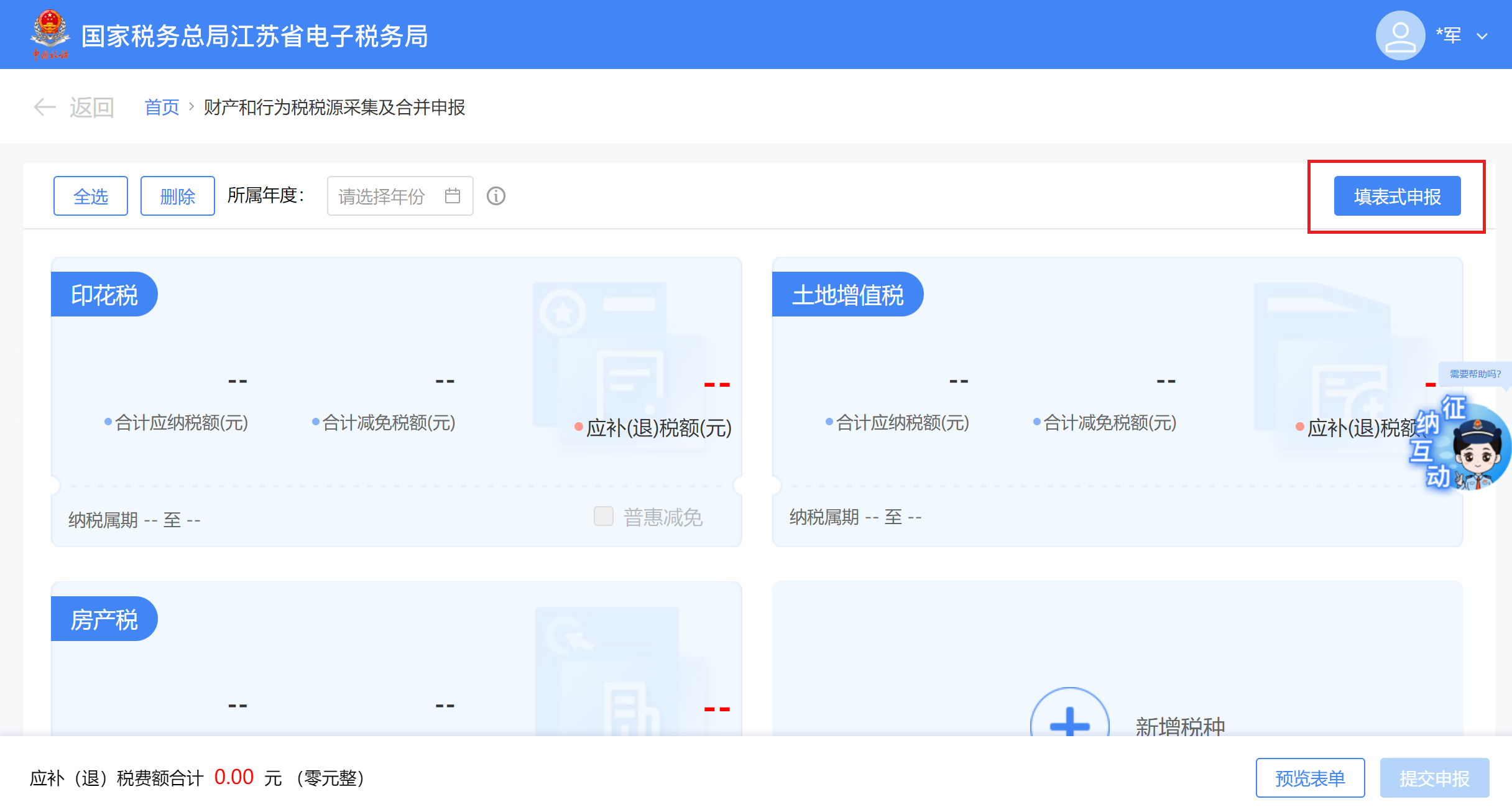The image size is (1512, 812).
Task: Go to 首页 breadcrumb link
Action: 162,107
